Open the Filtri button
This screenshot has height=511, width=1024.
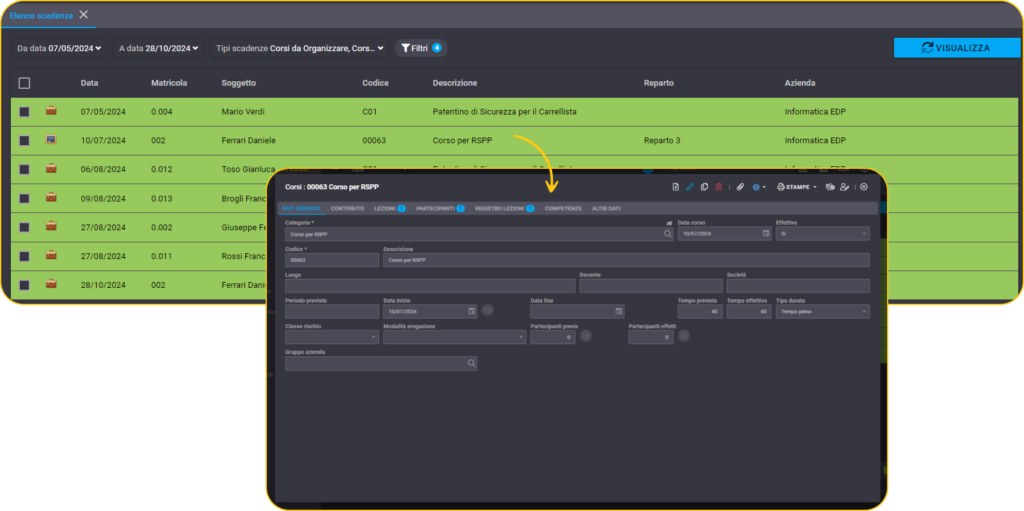[x=421, y=48]
